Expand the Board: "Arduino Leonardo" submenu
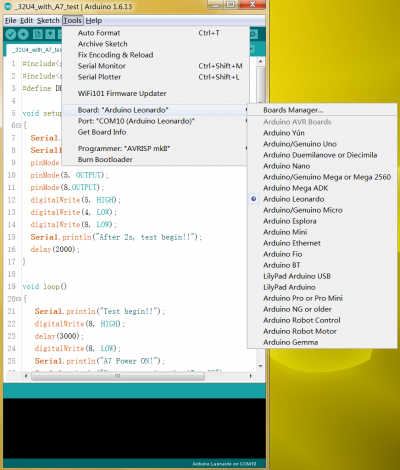This screenshot has height=470, width=400. 156,110
